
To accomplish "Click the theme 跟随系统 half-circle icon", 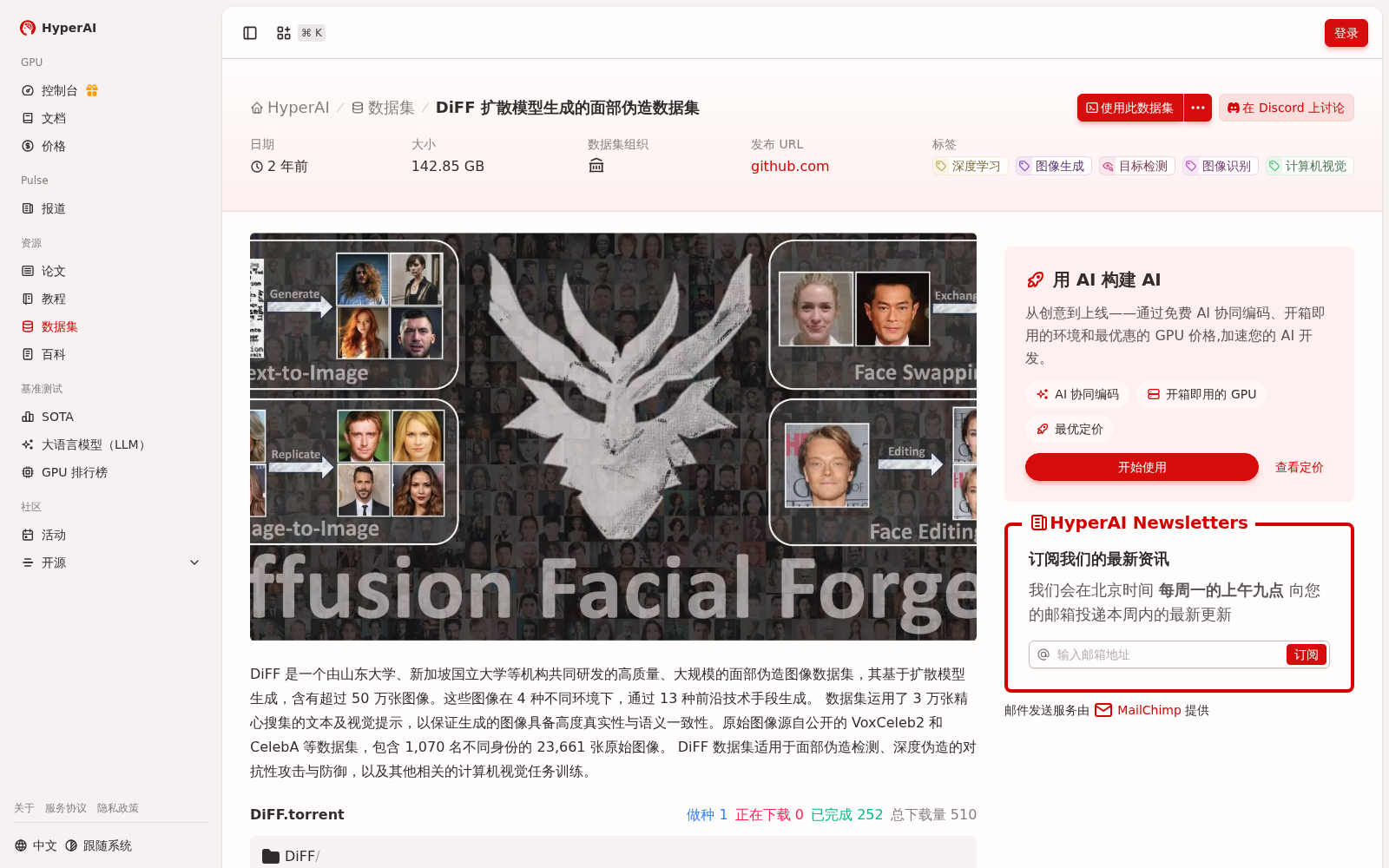I will click(x=71, y=845).
